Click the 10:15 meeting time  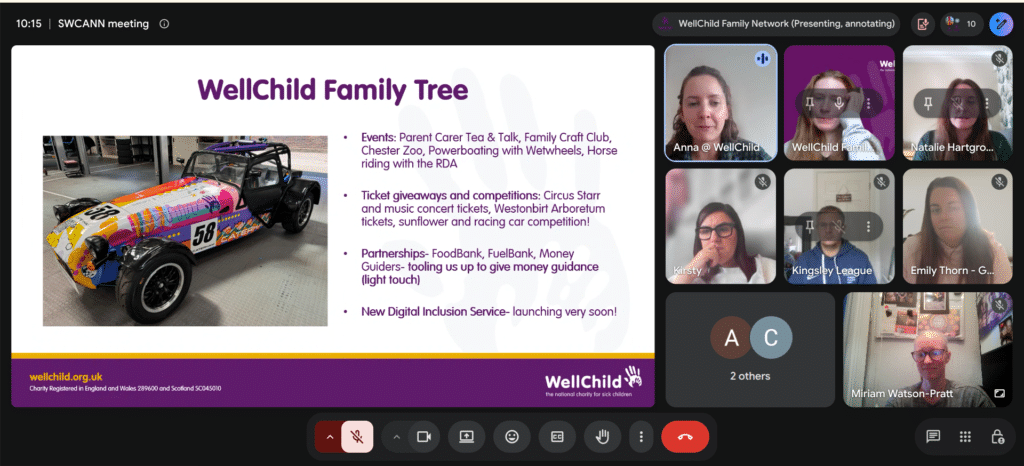pyautogui.click(x=29, y=24)
